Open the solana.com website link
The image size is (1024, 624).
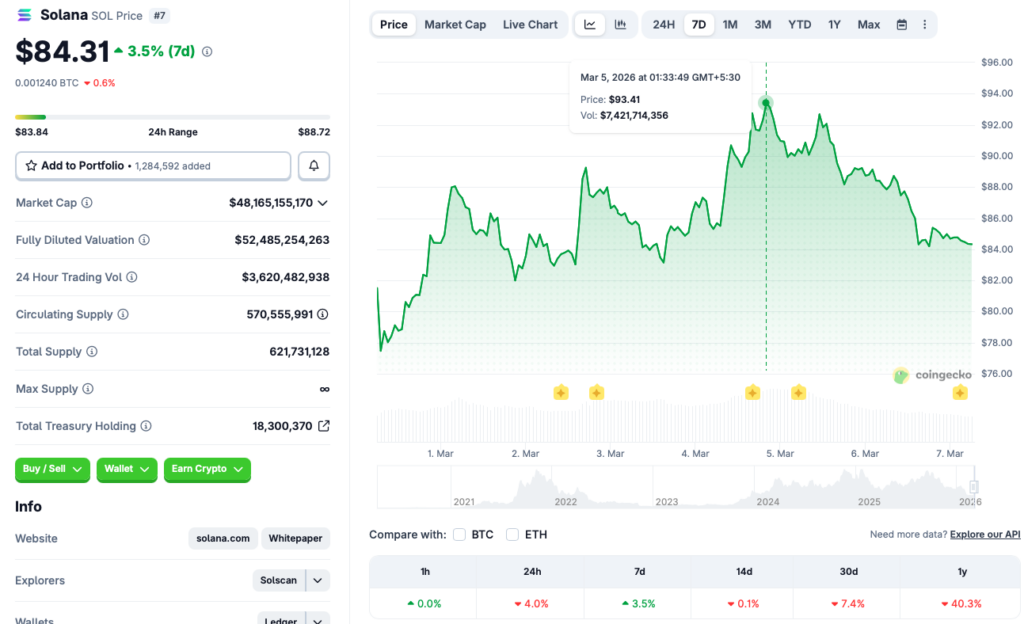click(x=222, y=538)
